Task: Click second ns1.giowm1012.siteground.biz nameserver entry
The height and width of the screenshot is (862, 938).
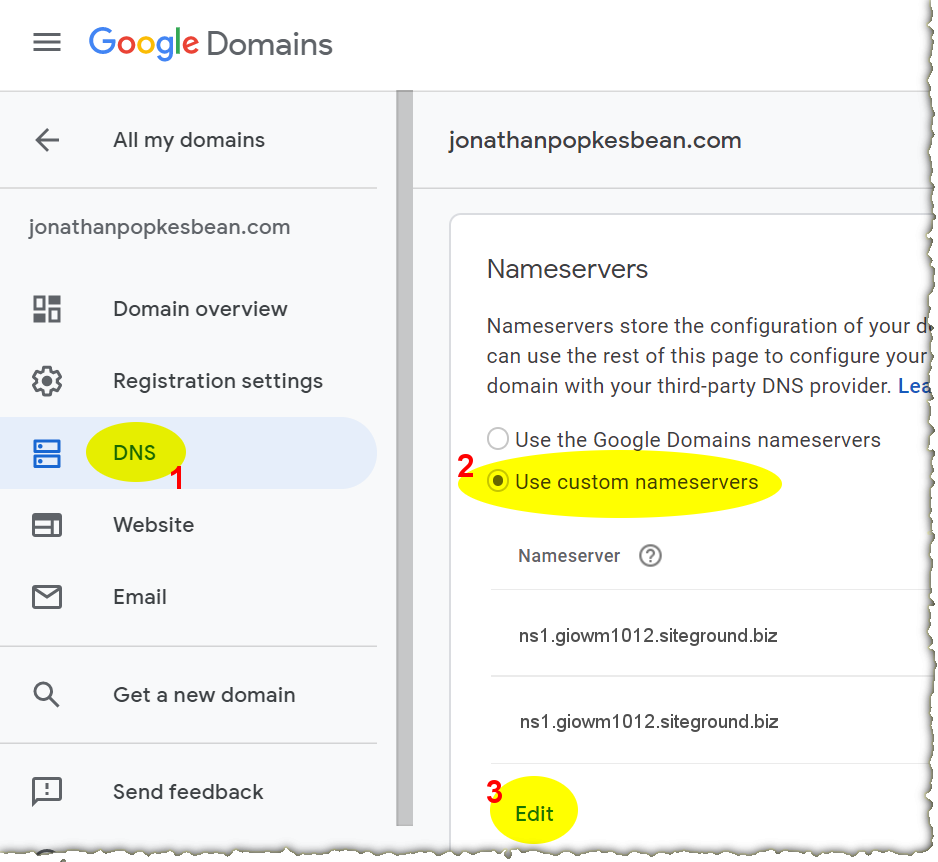Action: 649,722
